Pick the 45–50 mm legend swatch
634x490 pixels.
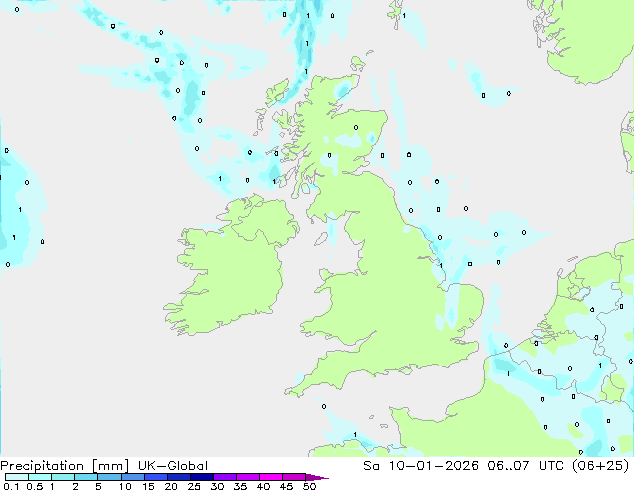(x=294, y=477)
